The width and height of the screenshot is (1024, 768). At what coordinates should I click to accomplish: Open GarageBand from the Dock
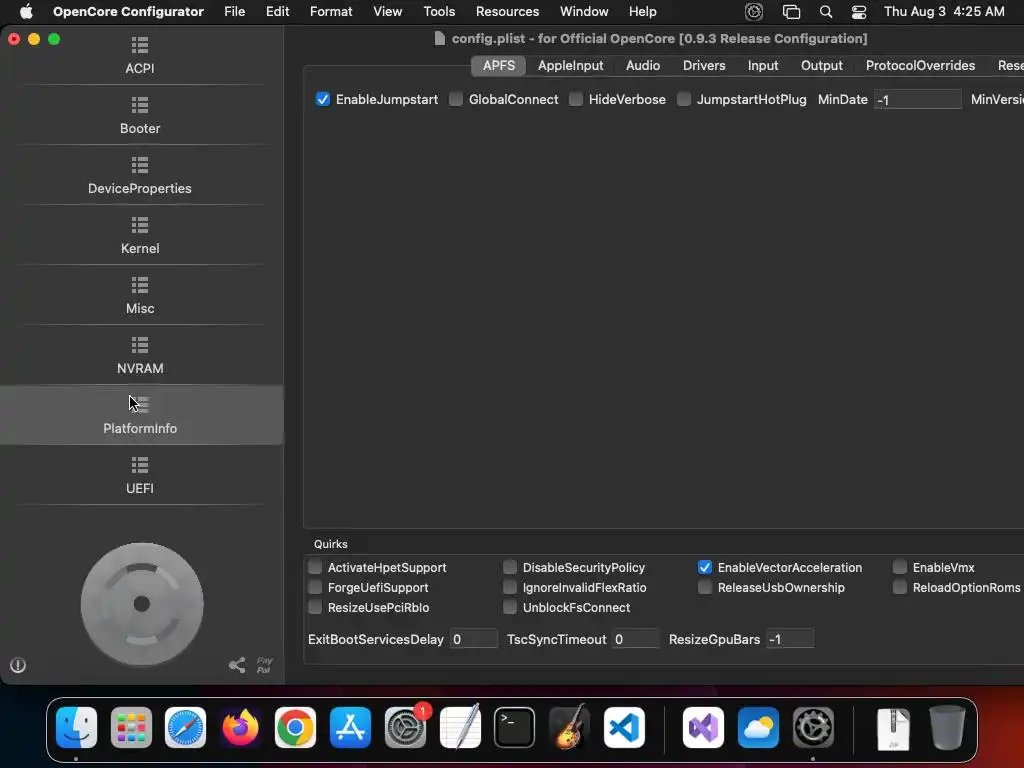click(x=569, y=727)
